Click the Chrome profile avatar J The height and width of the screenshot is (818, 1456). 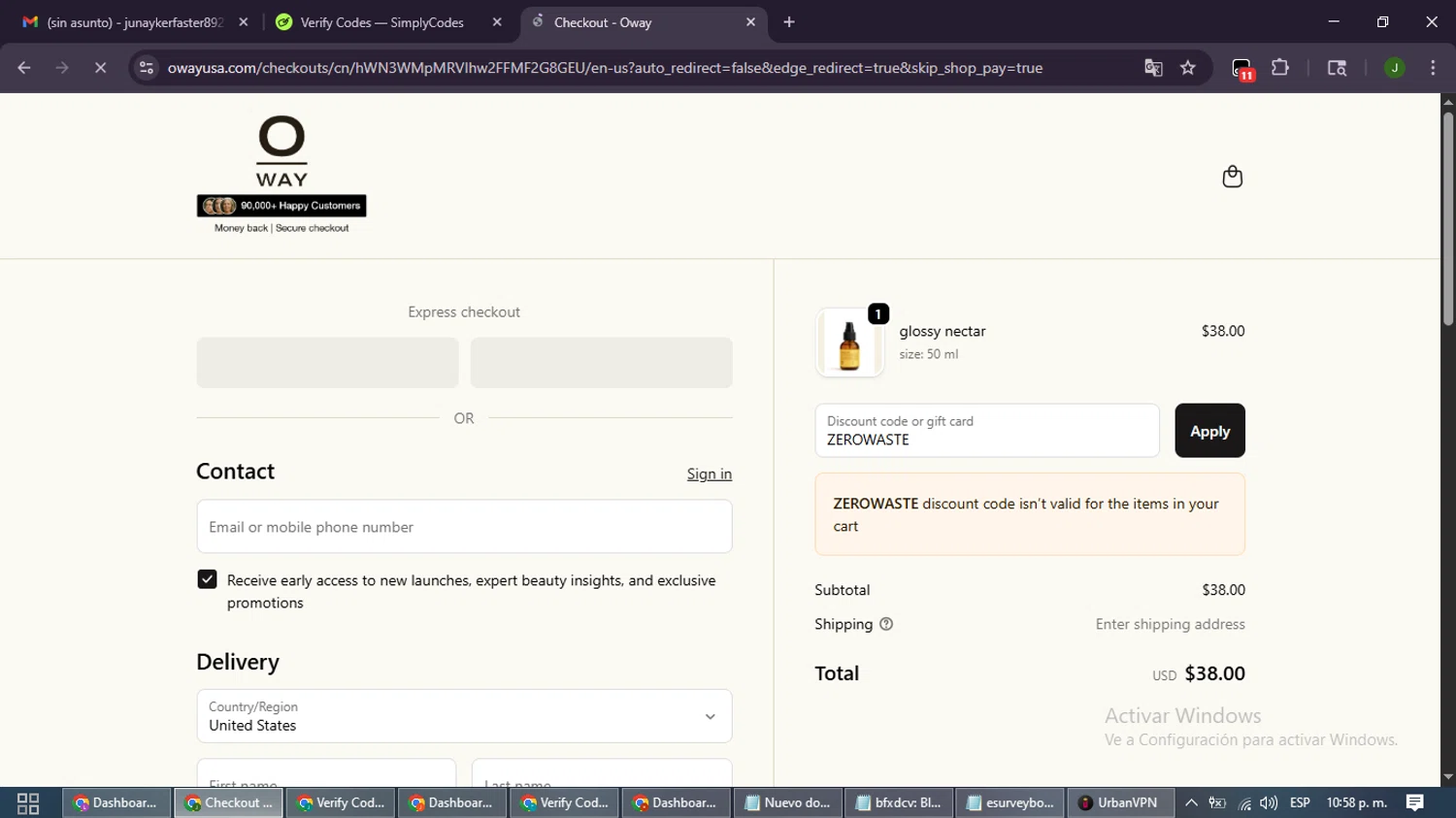click(x=1394, y=68)
